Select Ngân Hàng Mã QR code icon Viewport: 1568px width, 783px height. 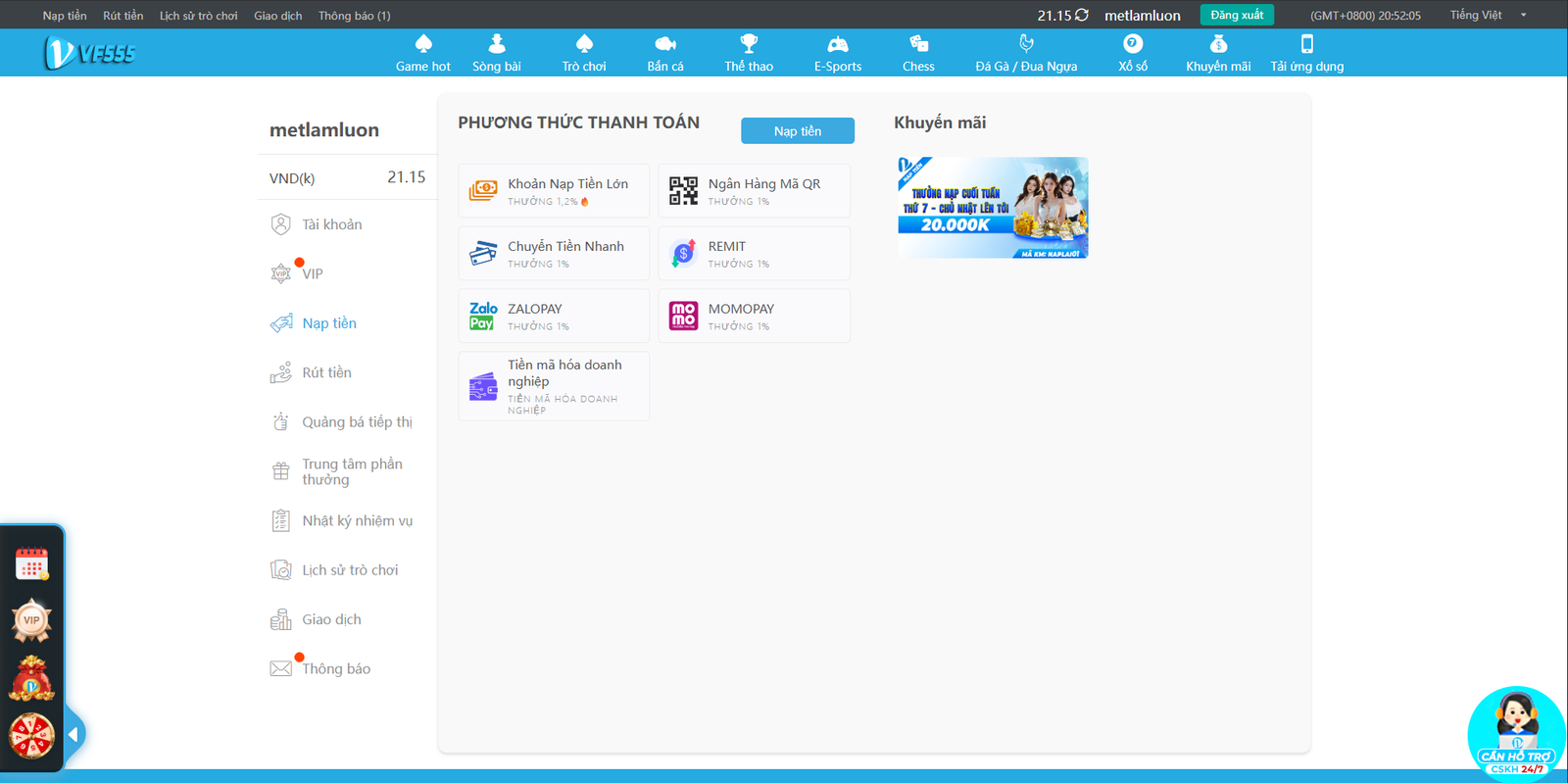pyautogui.click(x=683, y=190)
